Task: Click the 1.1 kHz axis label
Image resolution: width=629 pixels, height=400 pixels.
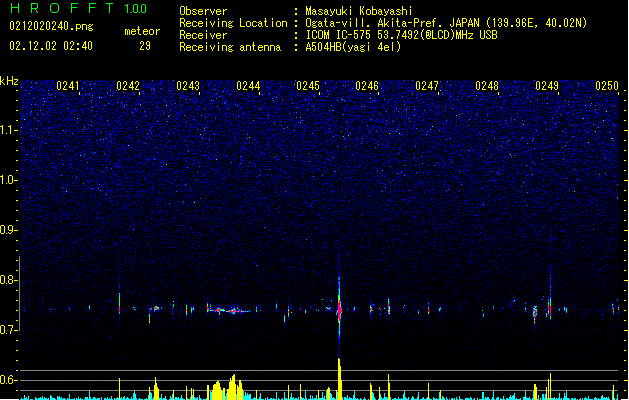Action: point(9,130)
